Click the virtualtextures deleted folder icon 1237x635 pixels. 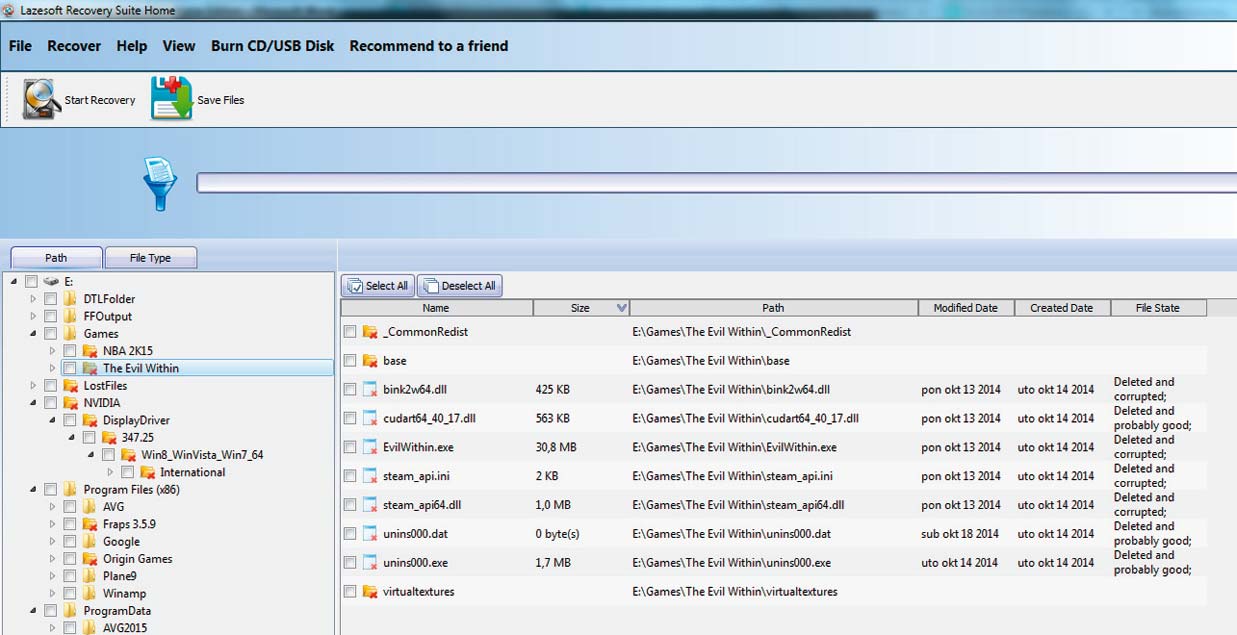(370, 592)
